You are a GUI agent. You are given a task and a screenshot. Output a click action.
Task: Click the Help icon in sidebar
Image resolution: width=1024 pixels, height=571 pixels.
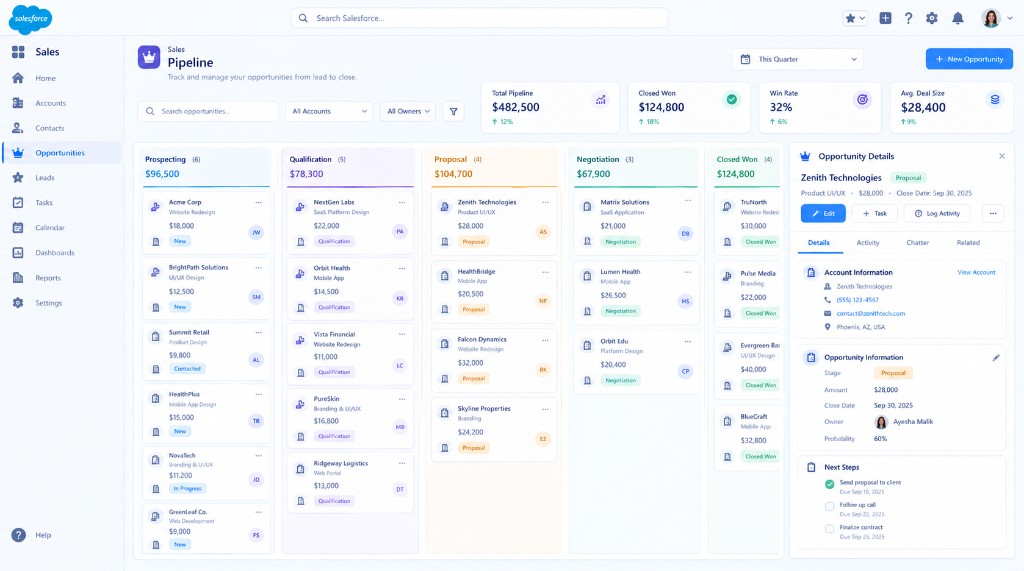coord(18,535)
